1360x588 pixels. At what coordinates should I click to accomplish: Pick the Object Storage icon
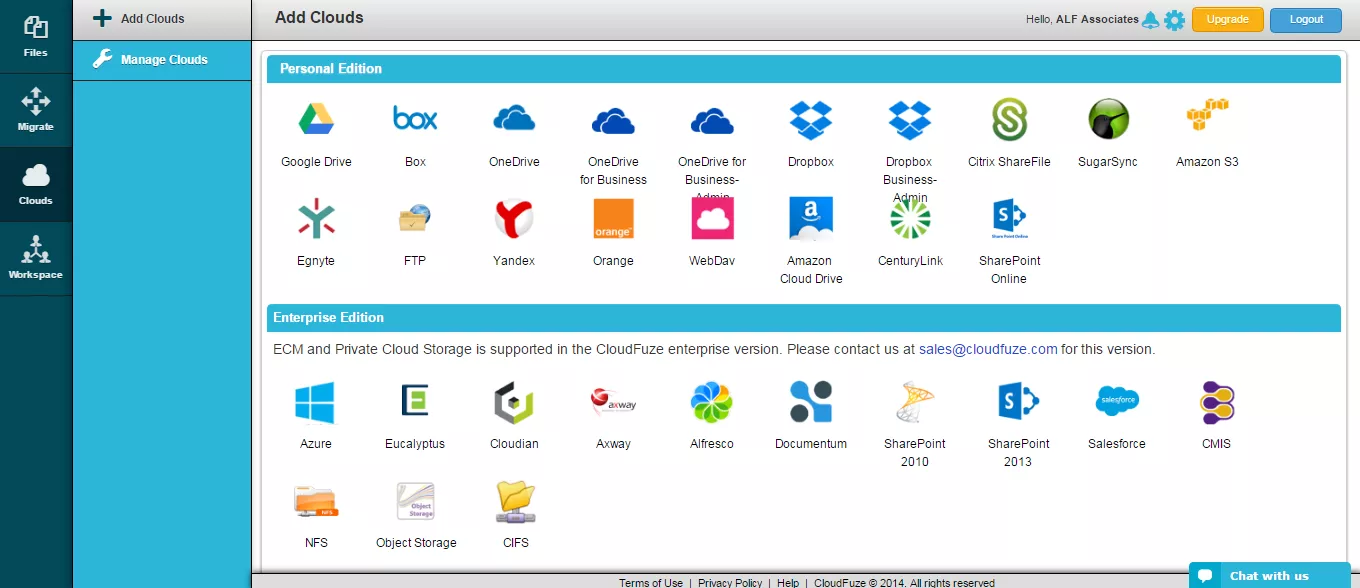point(416,501)
